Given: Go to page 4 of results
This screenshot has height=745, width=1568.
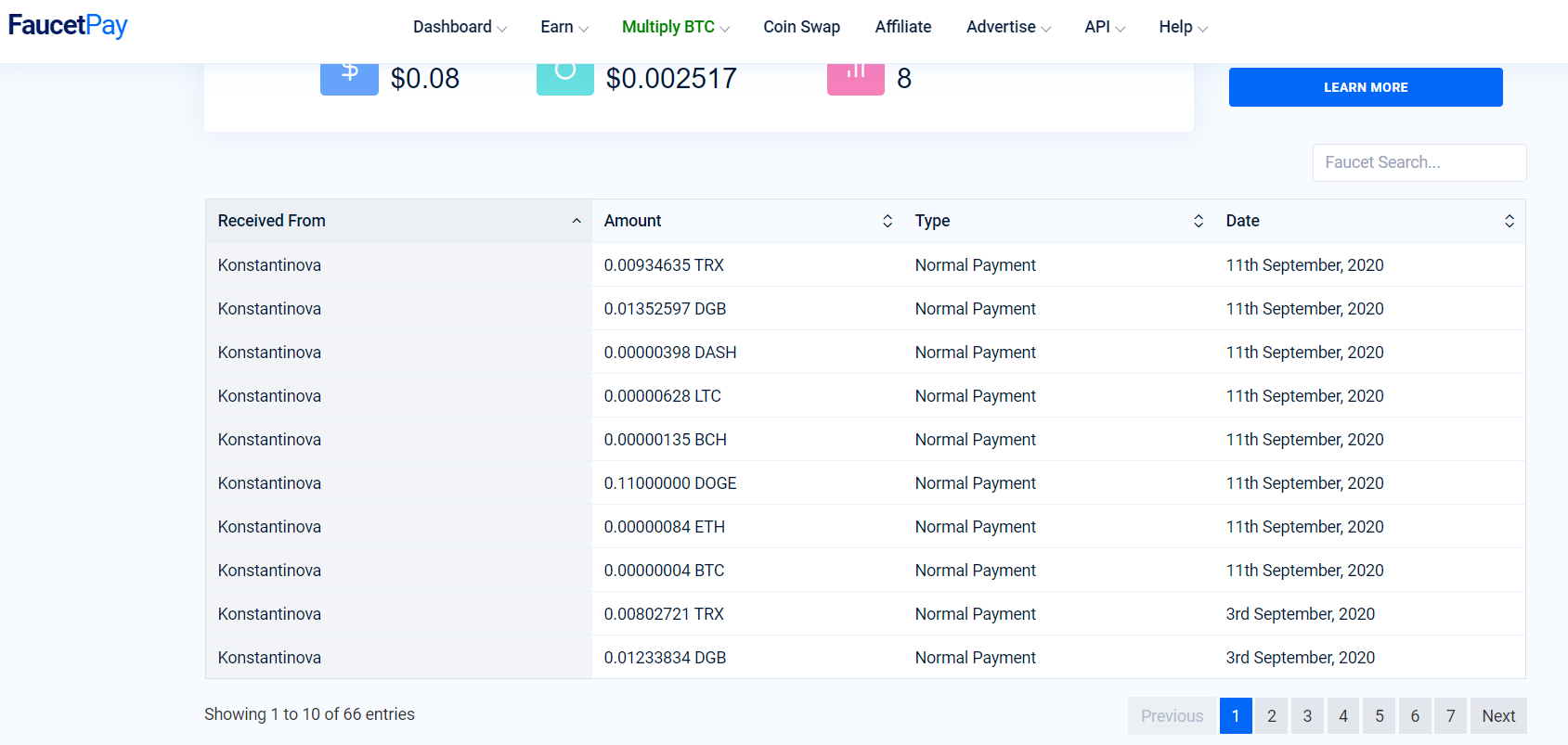Looking at the screenshot, I should [1343, 716].
